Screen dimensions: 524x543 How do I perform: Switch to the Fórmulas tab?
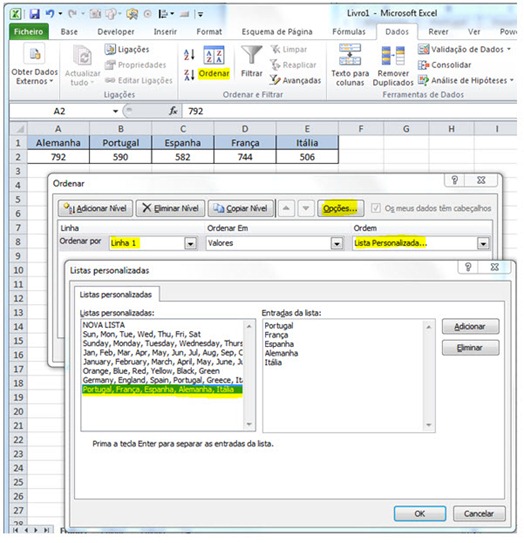[349, 32]
